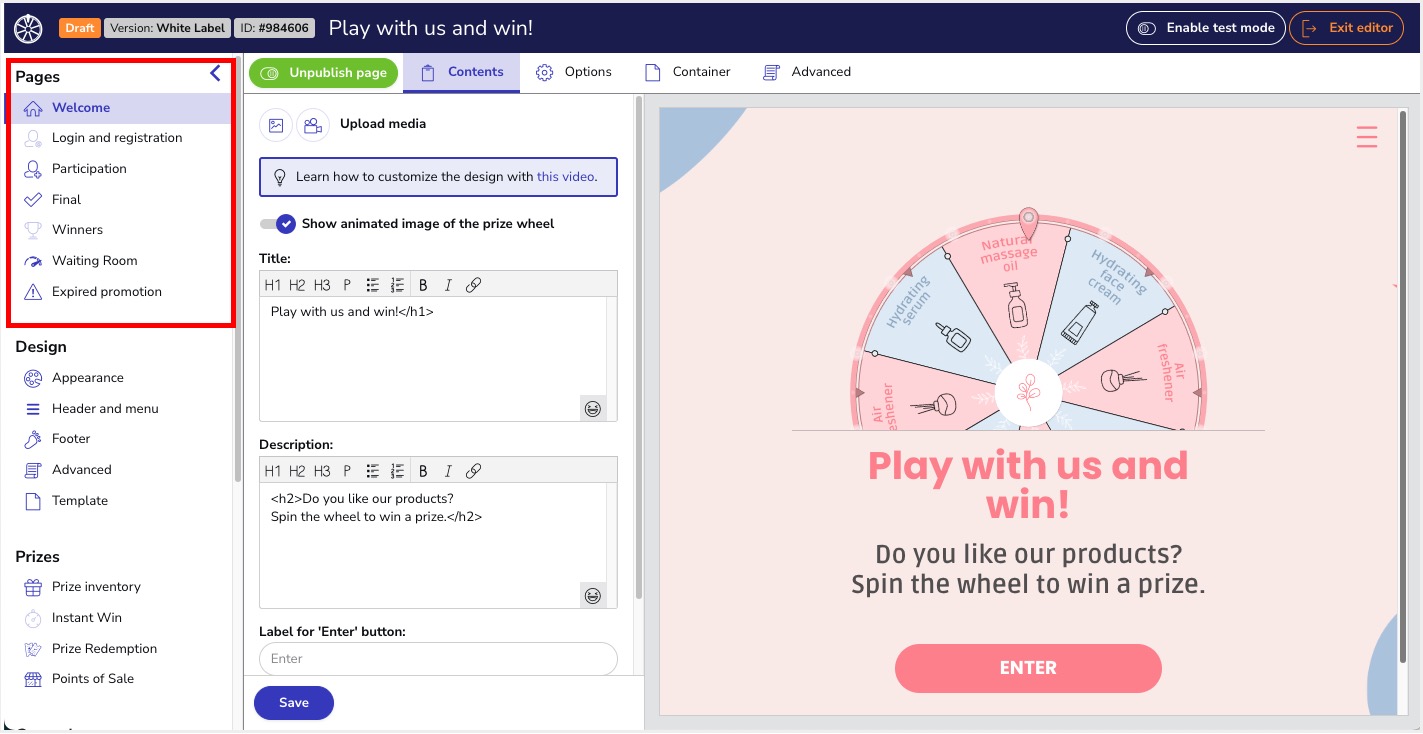Click the Label for 'Enter' button field
1423x734 pixels.
tap(438, 659)
